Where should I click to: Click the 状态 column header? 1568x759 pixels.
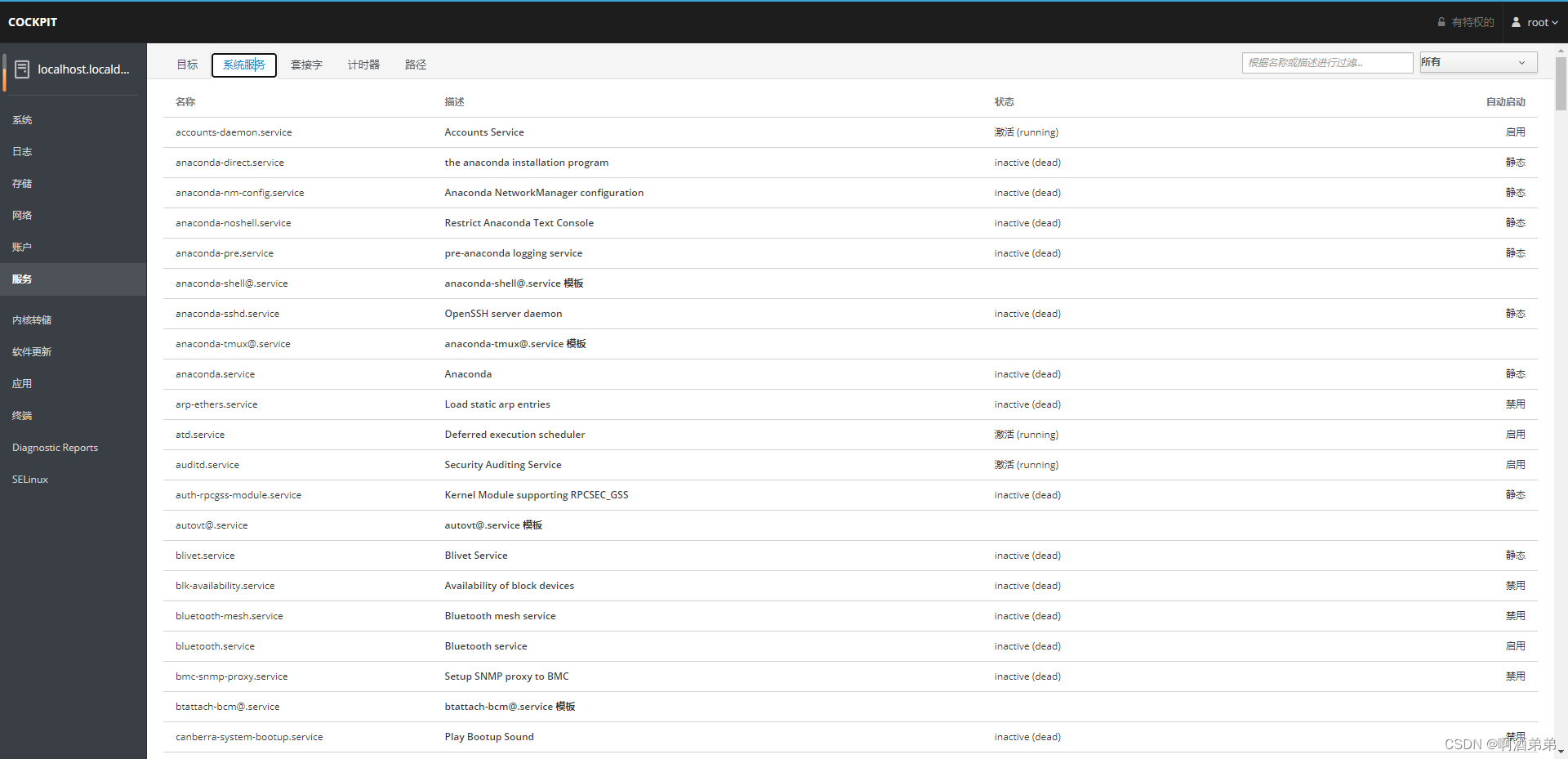(1004, 102)
